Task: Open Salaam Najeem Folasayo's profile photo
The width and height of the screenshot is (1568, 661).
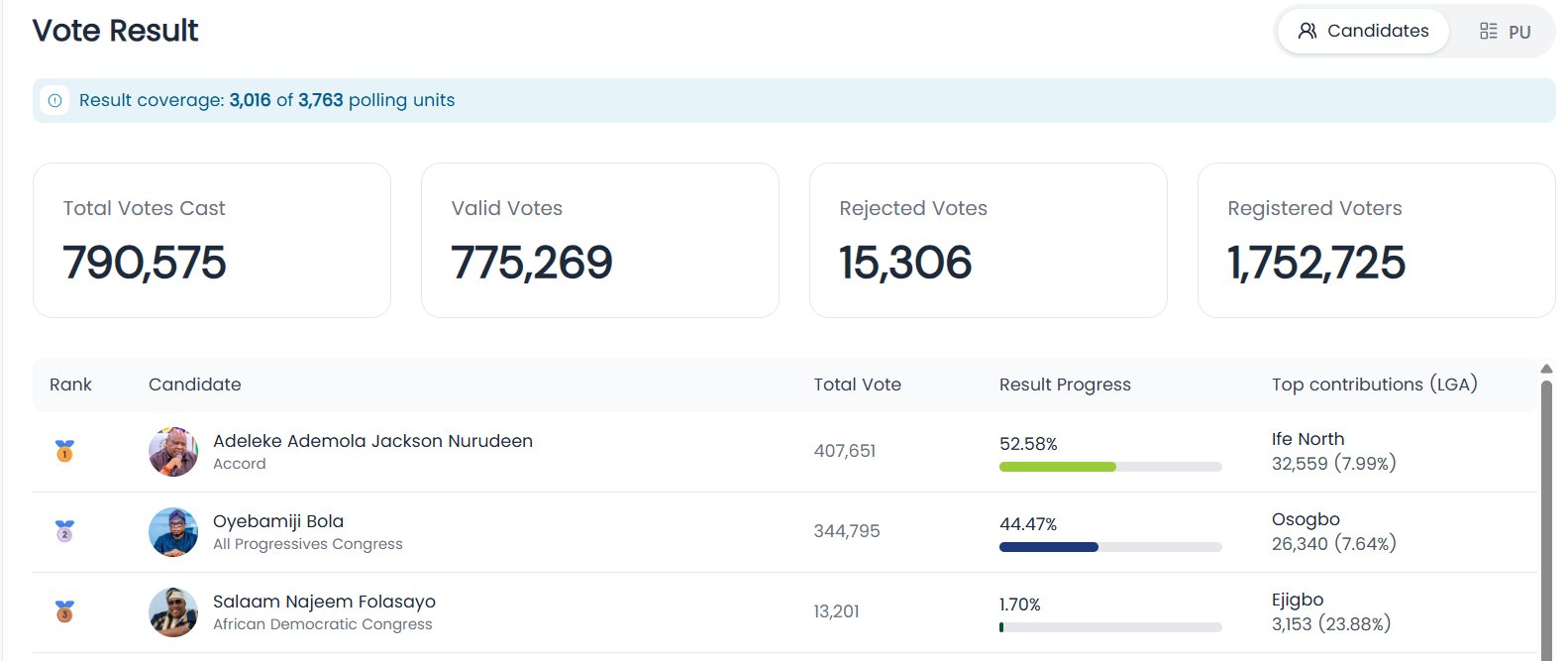Action: [173, 612]
